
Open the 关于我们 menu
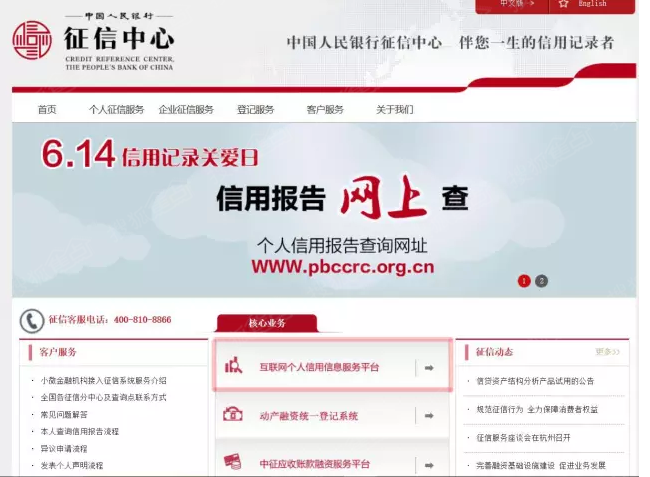pos(395,109)
